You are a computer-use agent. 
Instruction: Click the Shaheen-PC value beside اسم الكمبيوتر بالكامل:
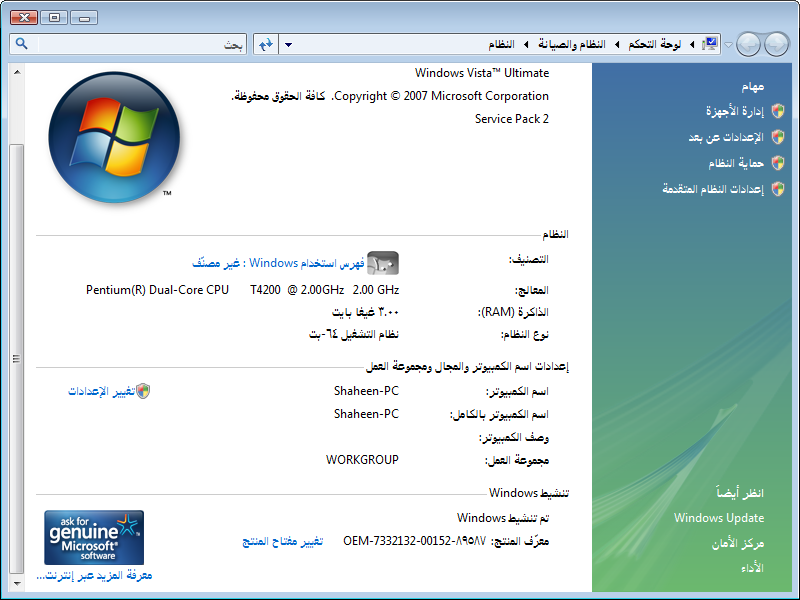[366, 414]
